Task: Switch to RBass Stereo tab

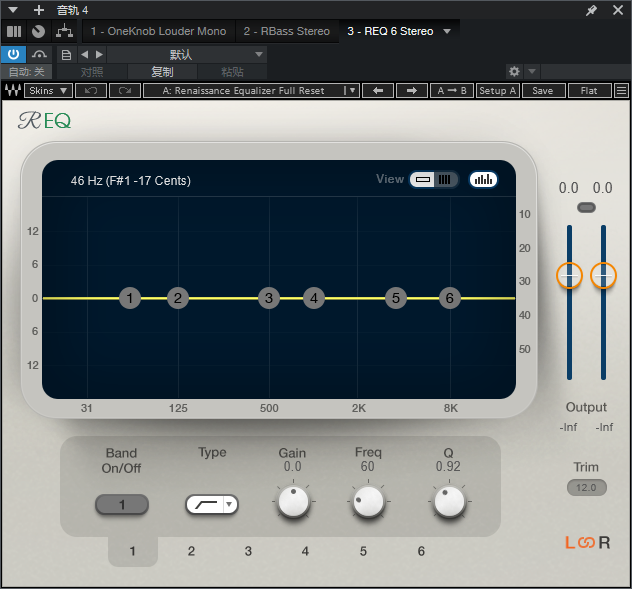Action: [287, 31]
